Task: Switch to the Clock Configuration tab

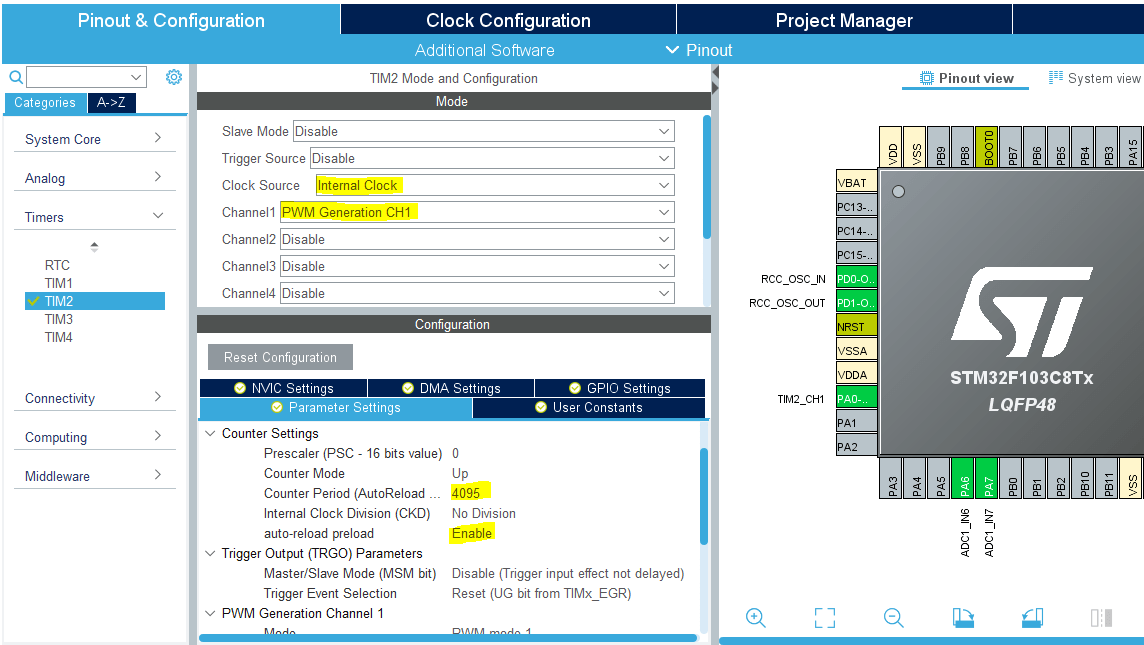Action: [508, 20]
